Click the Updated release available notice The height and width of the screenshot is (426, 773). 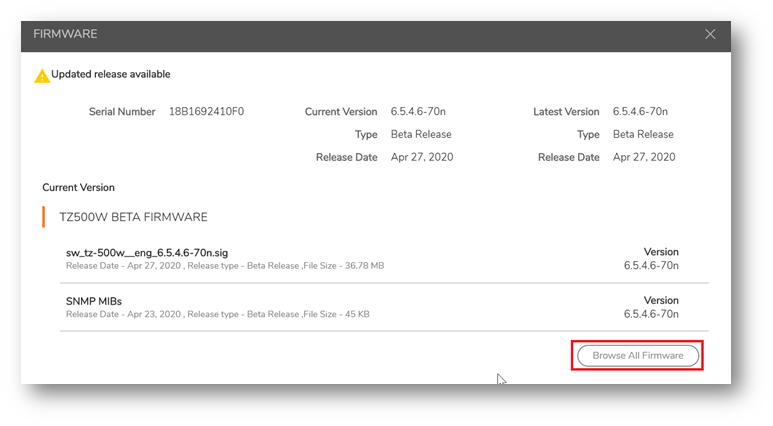tap(110, 74)
